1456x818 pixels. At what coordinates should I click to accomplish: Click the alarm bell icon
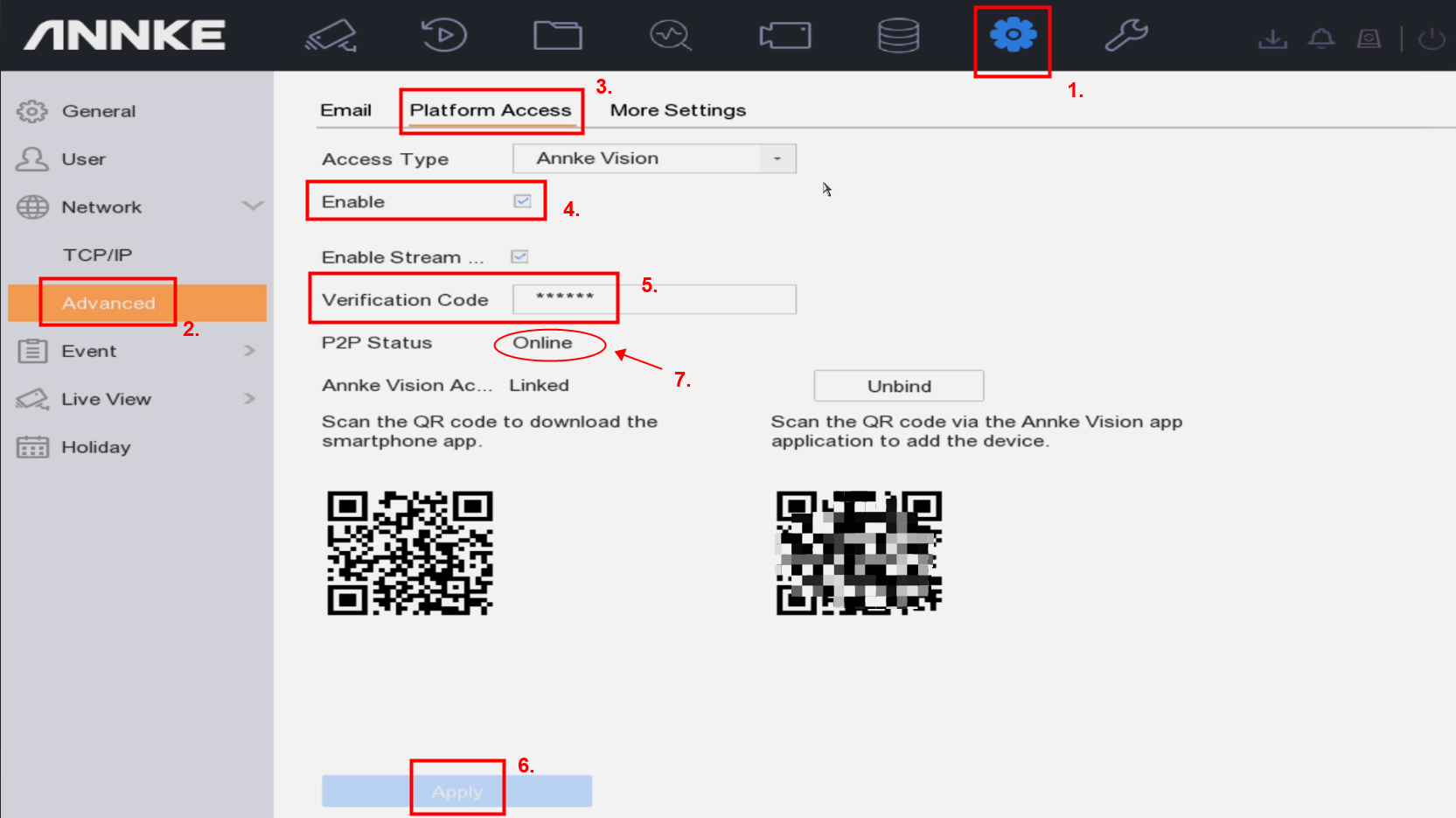coord(1321,38)
